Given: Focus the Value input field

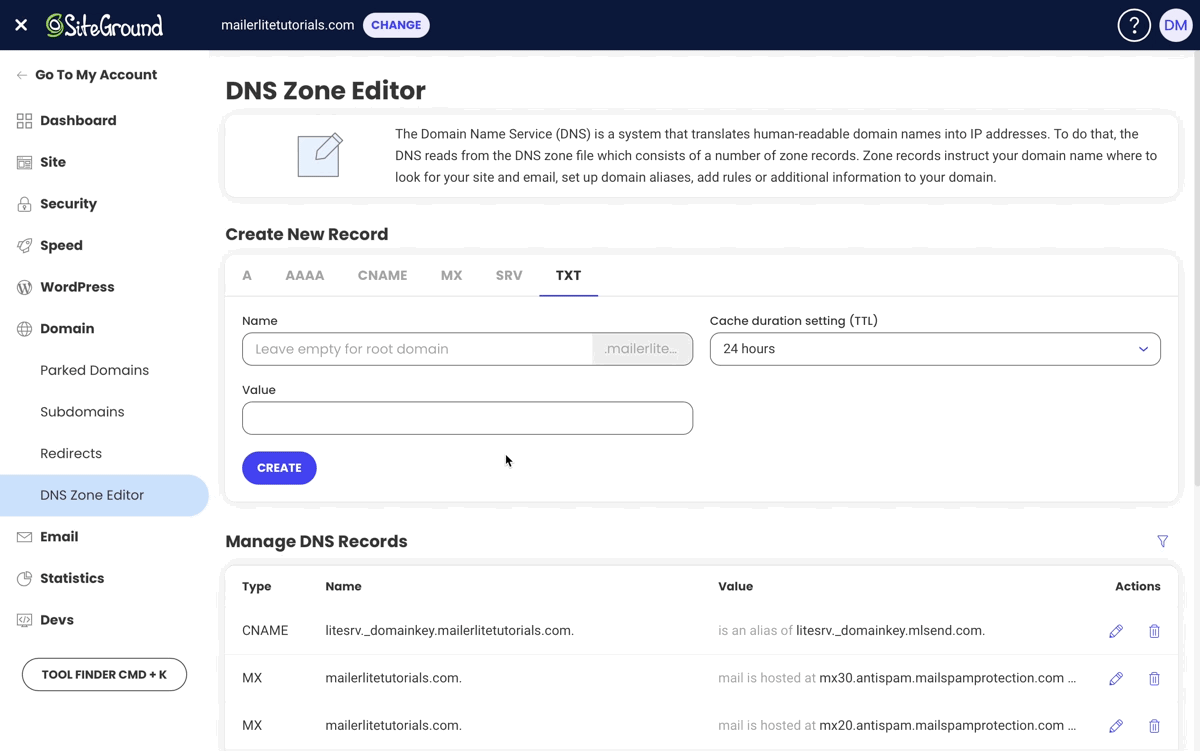Looking at the screenshot, I should (467, 418).
